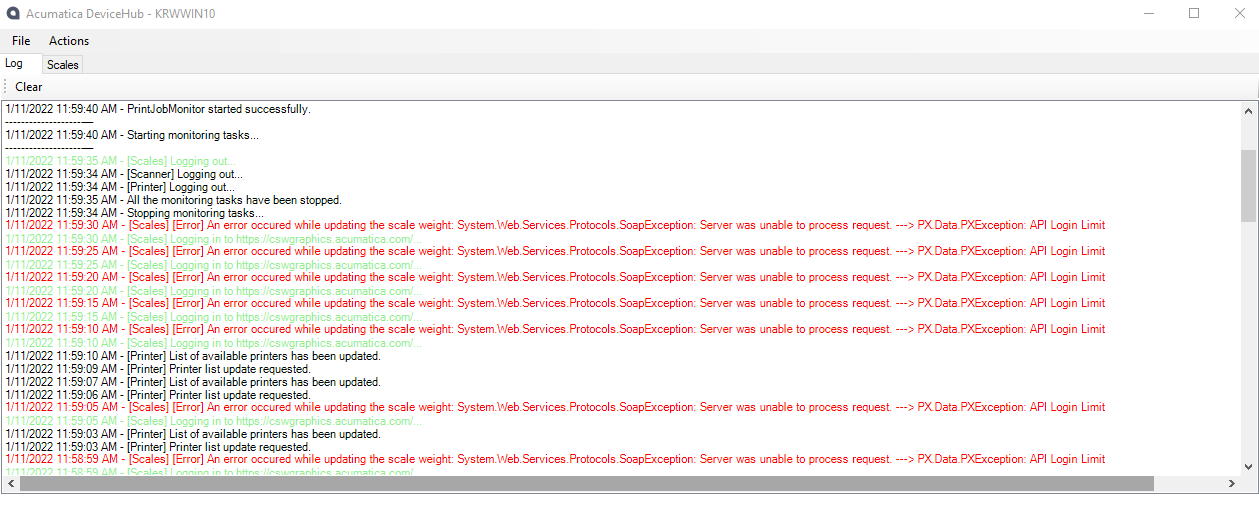Click the vertical scrollbar down arrow
The height and width of the screenshot is (505, 1259).
1248,466
